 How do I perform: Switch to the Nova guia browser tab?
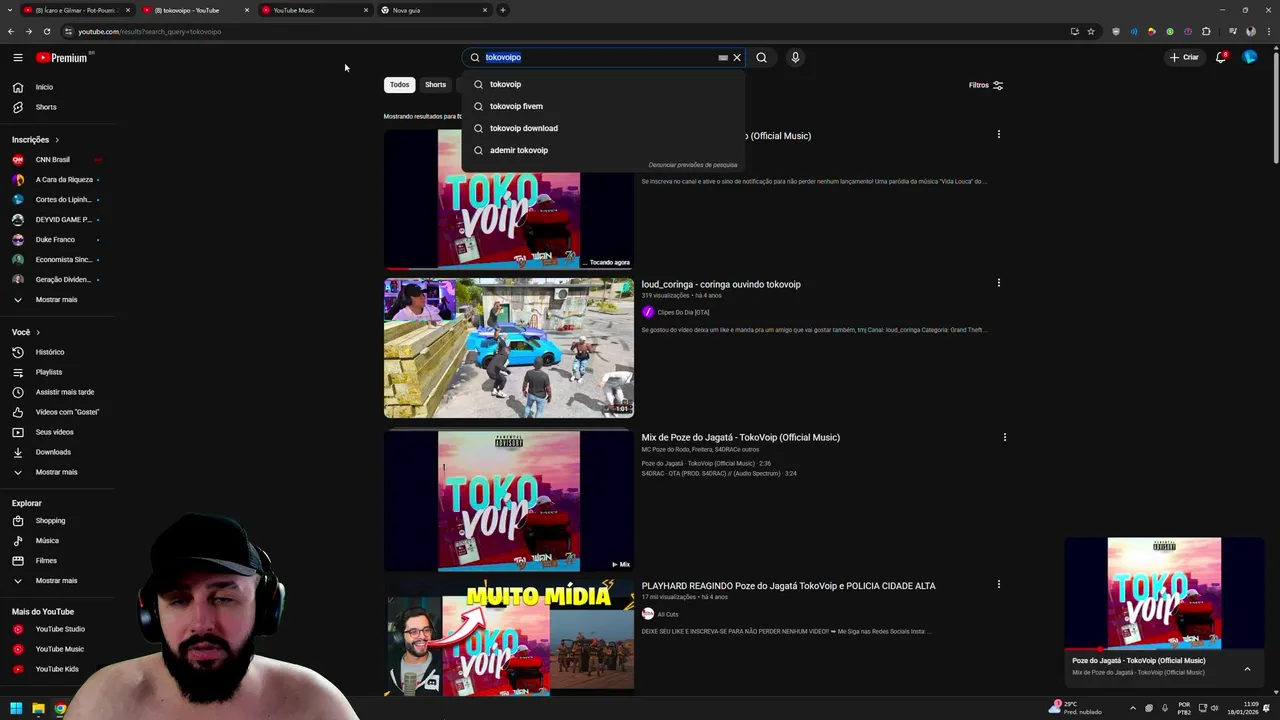(x=435, y=10)
